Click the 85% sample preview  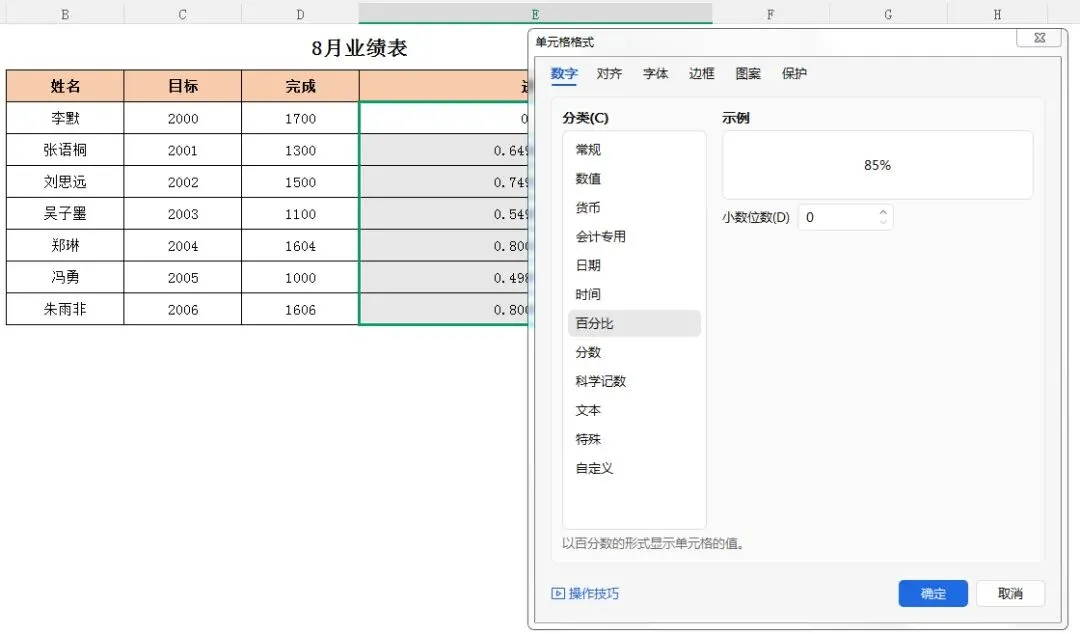[878, 165]
